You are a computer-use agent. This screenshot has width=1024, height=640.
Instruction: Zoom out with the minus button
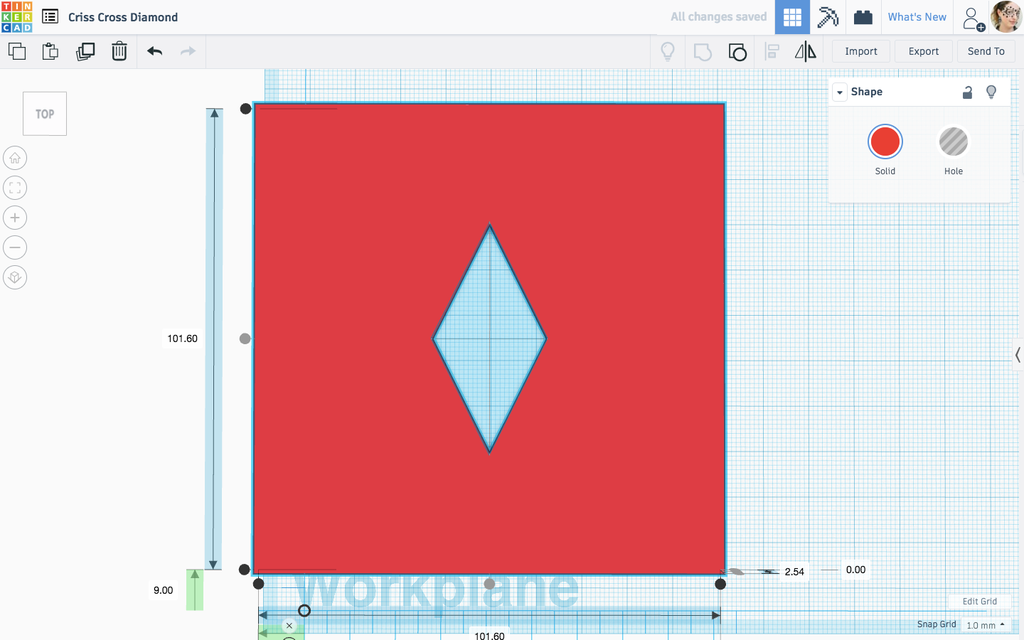click(15, 248)
